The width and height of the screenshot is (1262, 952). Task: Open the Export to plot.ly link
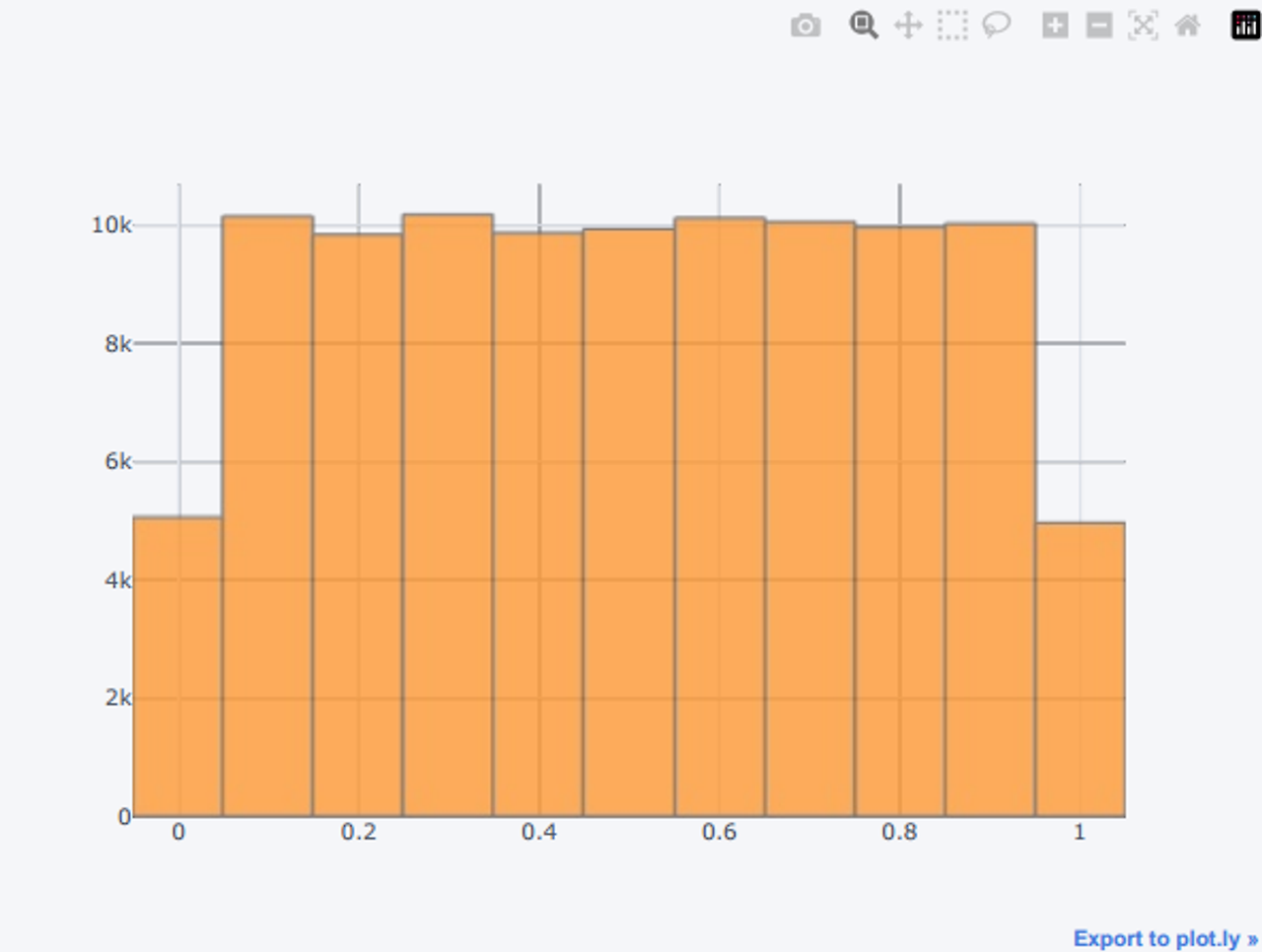[x=1165, y=938]
